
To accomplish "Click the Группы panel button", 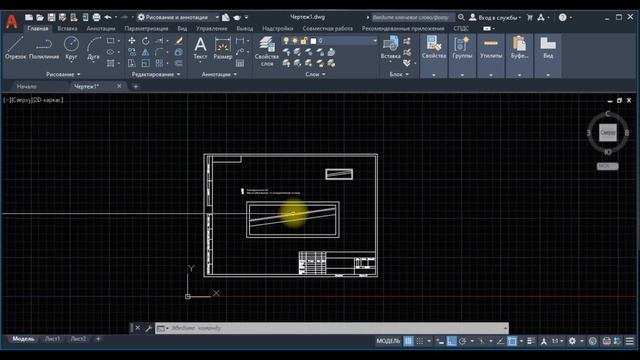I will tap(462, 55).
